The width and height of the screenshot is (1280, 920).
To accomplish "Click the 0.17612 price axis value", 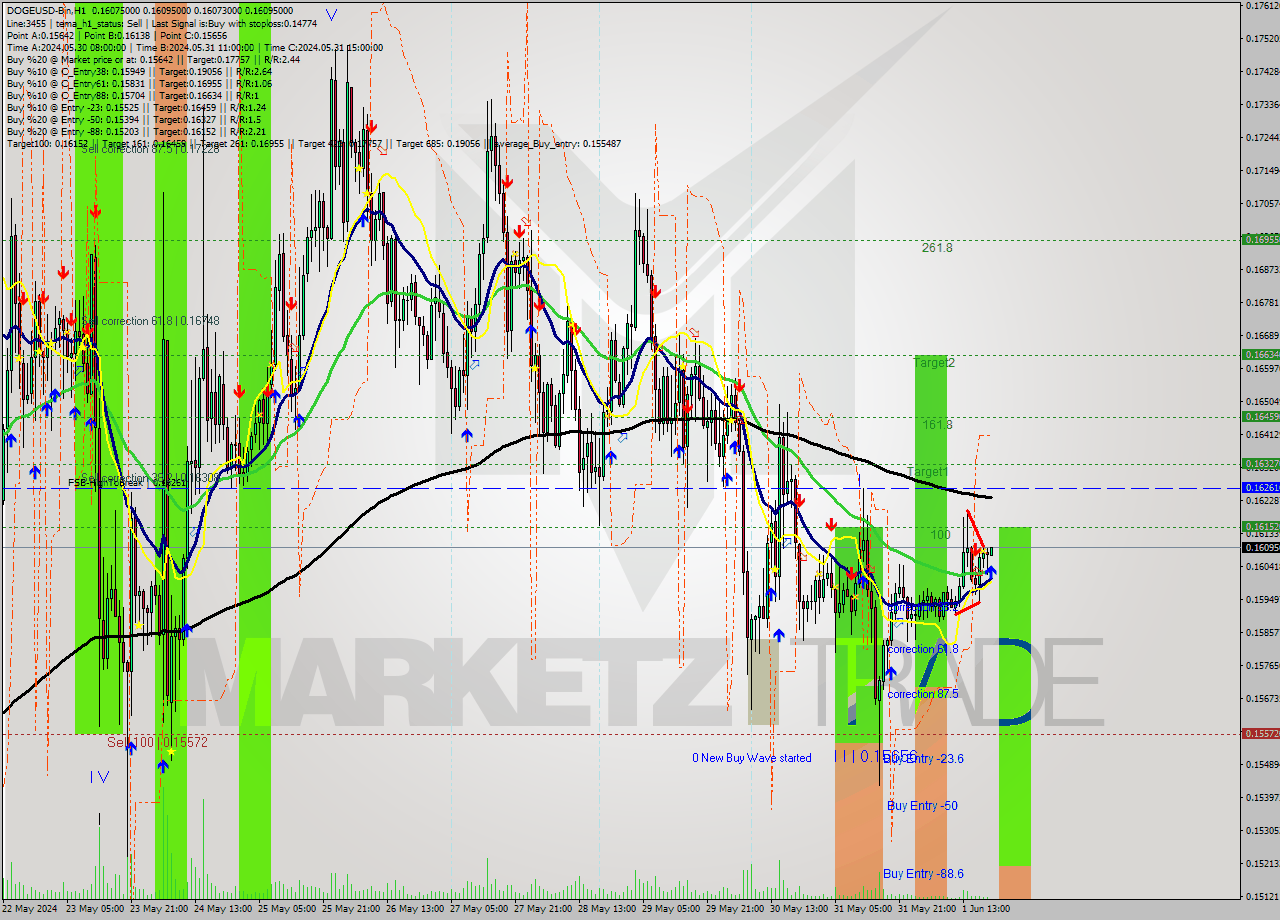I will point(1261,6).
